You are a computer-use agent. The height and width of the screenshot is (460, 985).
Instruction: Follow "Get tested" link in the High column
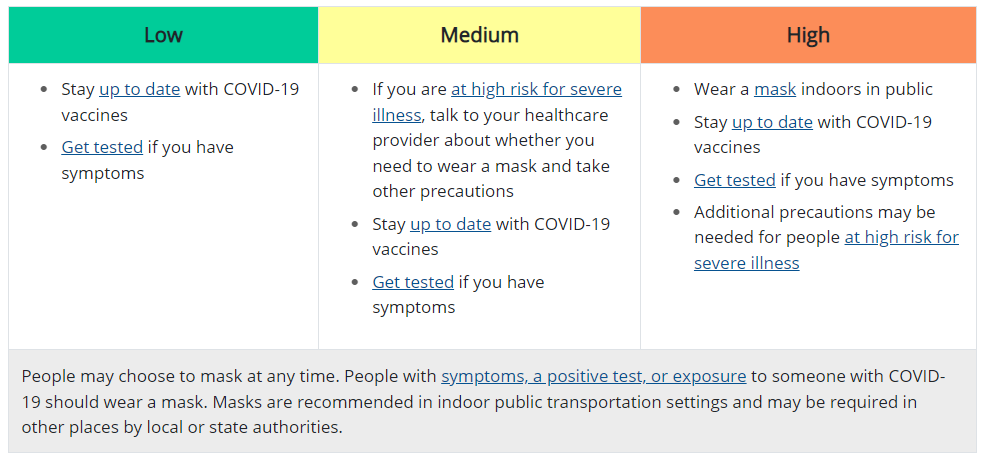click(735, 180)
